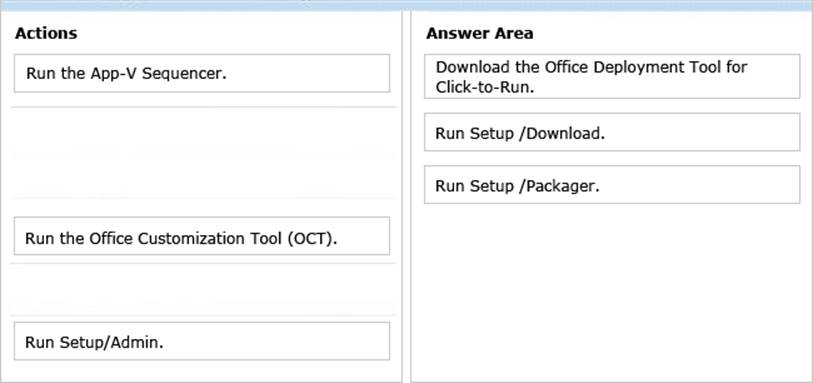Click the word 'Sequencer.' in first action
Screen dimensions: 813x383
184,74
